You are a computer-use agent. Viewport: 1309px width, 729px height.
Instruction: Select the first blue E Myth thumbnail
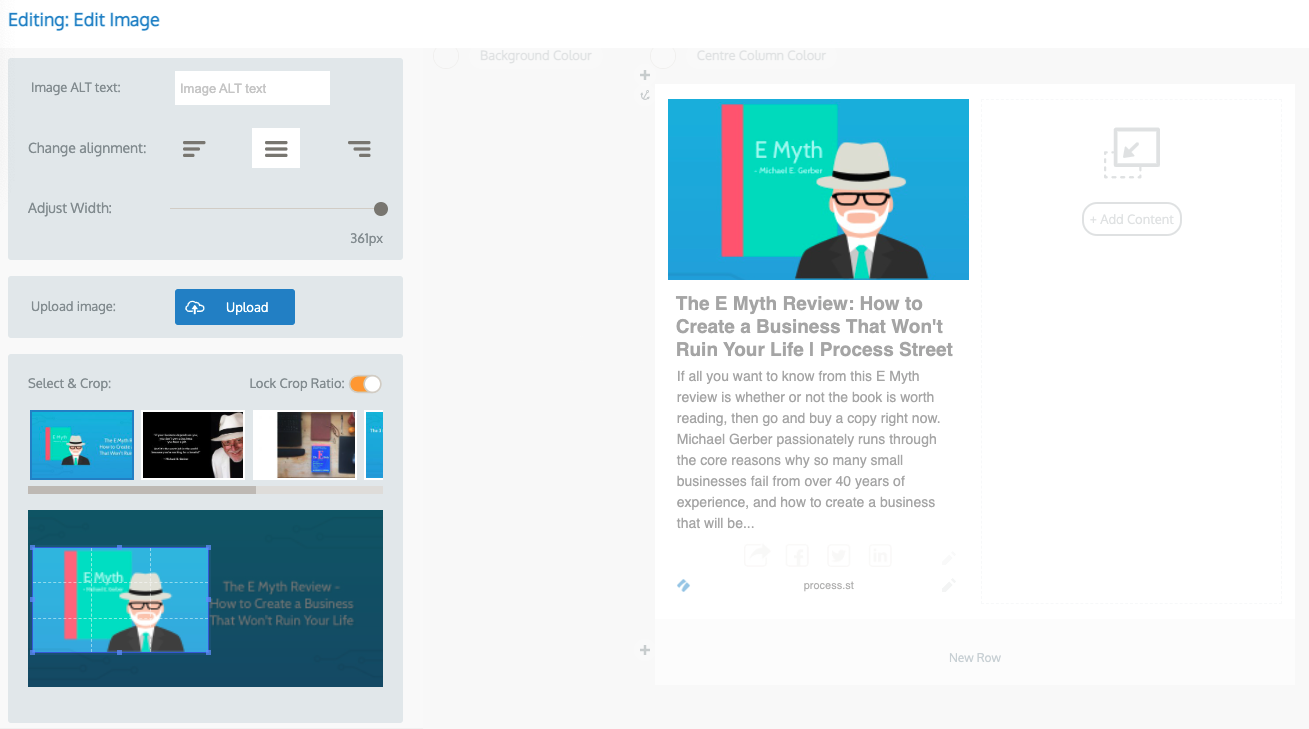coord(82,444)
